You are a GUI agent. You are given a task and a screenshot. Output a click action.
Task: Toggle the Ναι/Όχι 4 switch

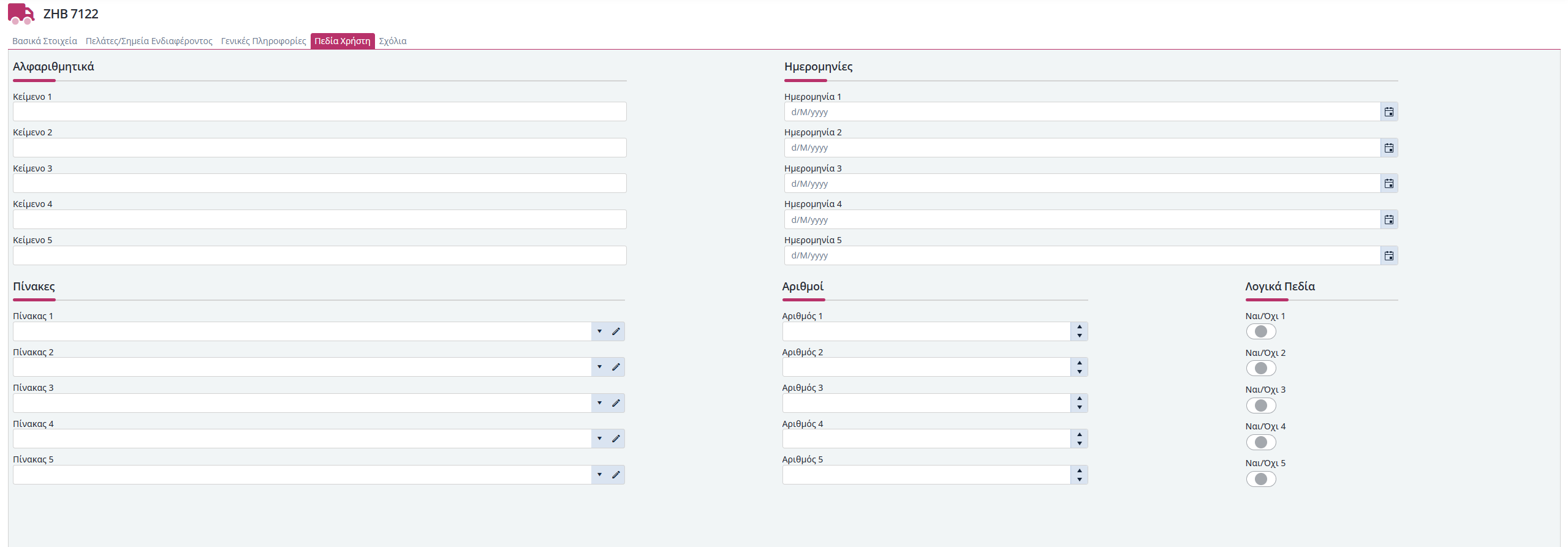tap(1261, 442)
